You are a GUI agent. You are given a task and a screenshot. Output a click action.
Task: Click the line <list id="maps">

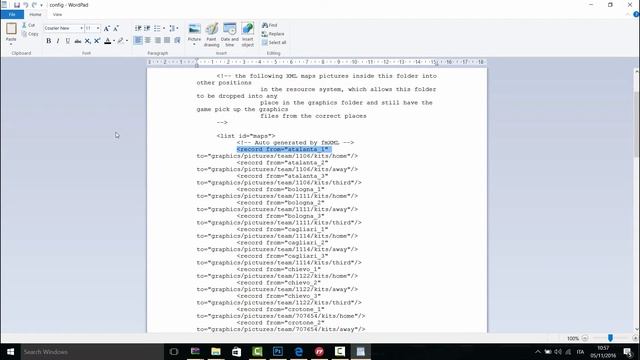click(x=246, y=136)
